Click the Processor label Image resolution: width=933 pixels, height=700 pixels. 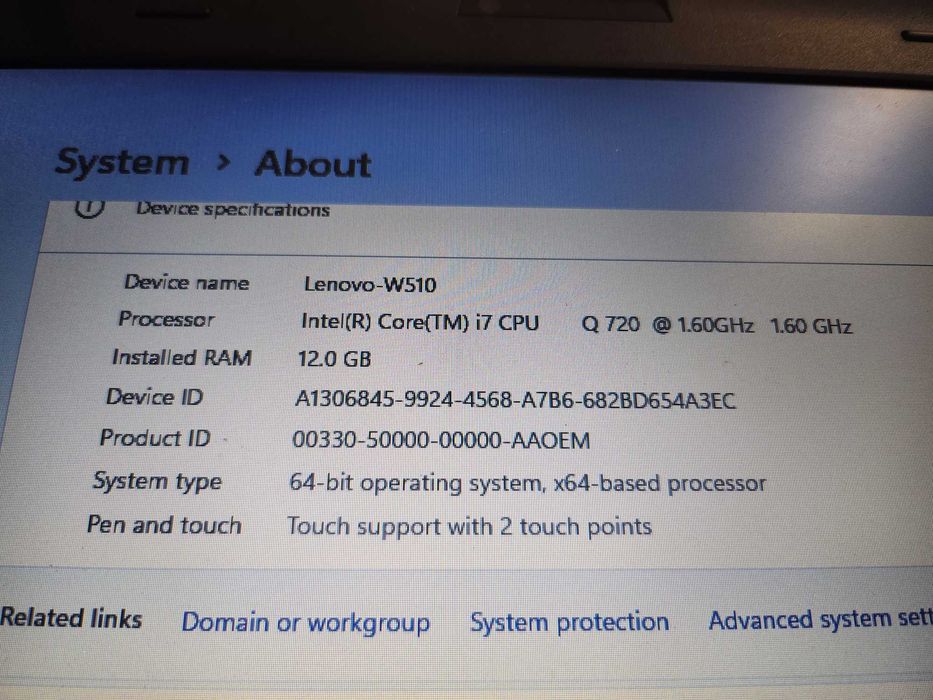167,319
